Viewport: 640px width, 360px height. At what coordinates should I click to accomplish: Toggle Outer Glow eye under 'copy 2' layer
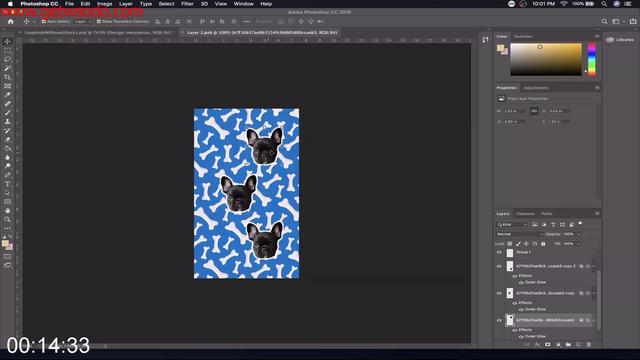click(521, 282)
